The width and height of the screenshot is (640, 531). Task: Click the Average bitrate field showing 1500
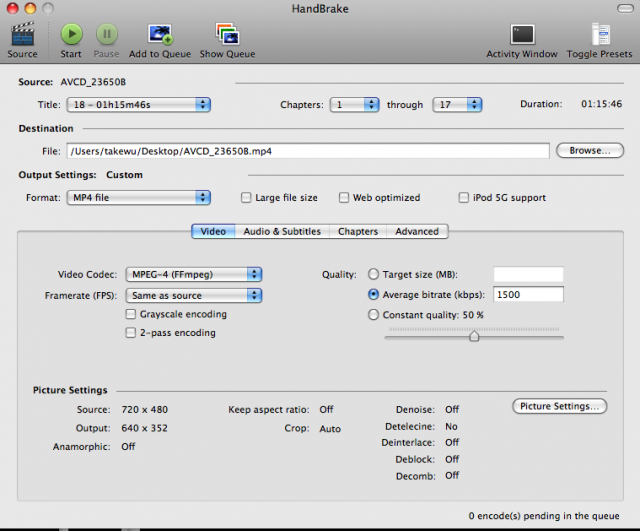(528, 294)
